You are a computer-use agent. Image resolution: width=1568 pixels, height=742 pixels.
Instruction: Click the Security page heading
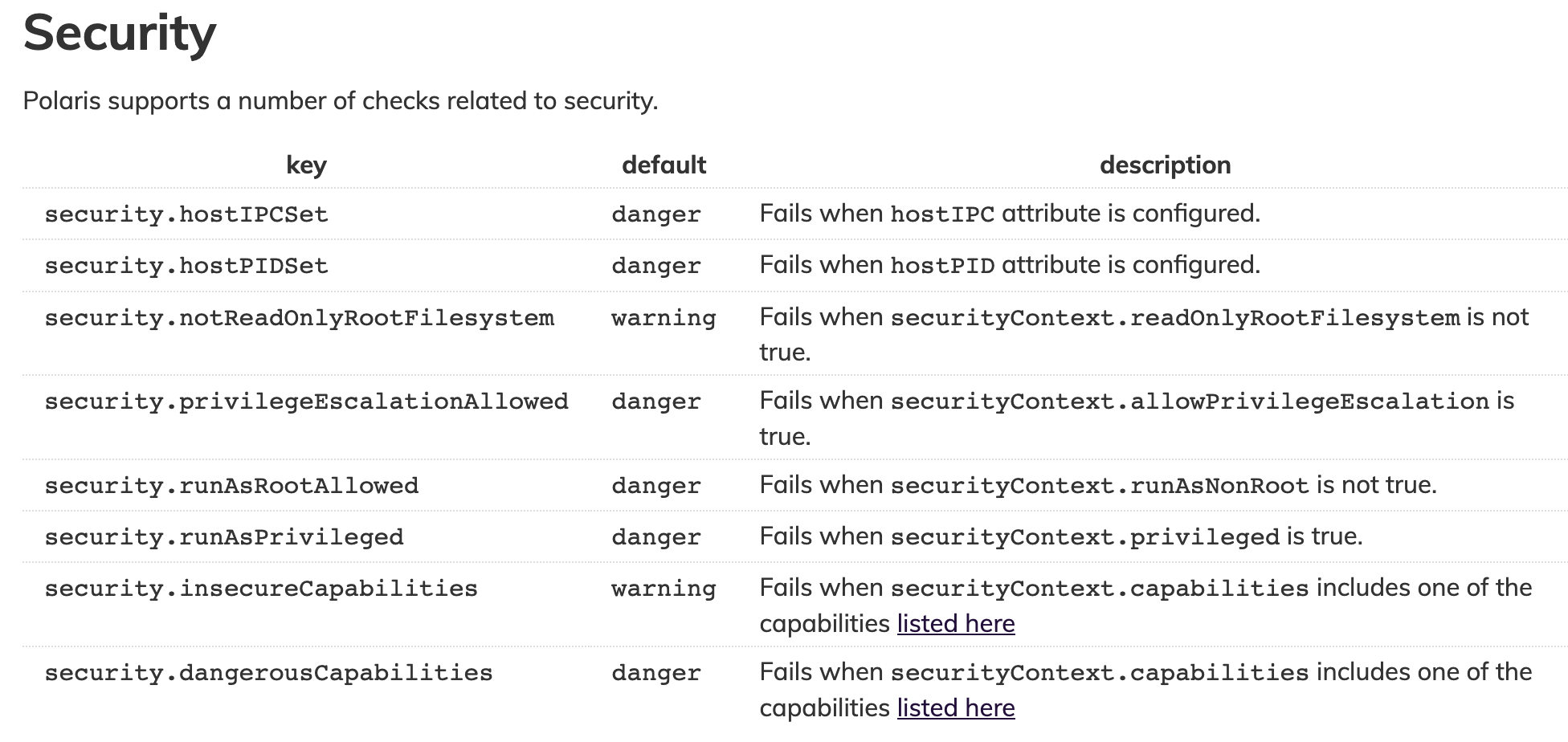(x=120, y=34)
